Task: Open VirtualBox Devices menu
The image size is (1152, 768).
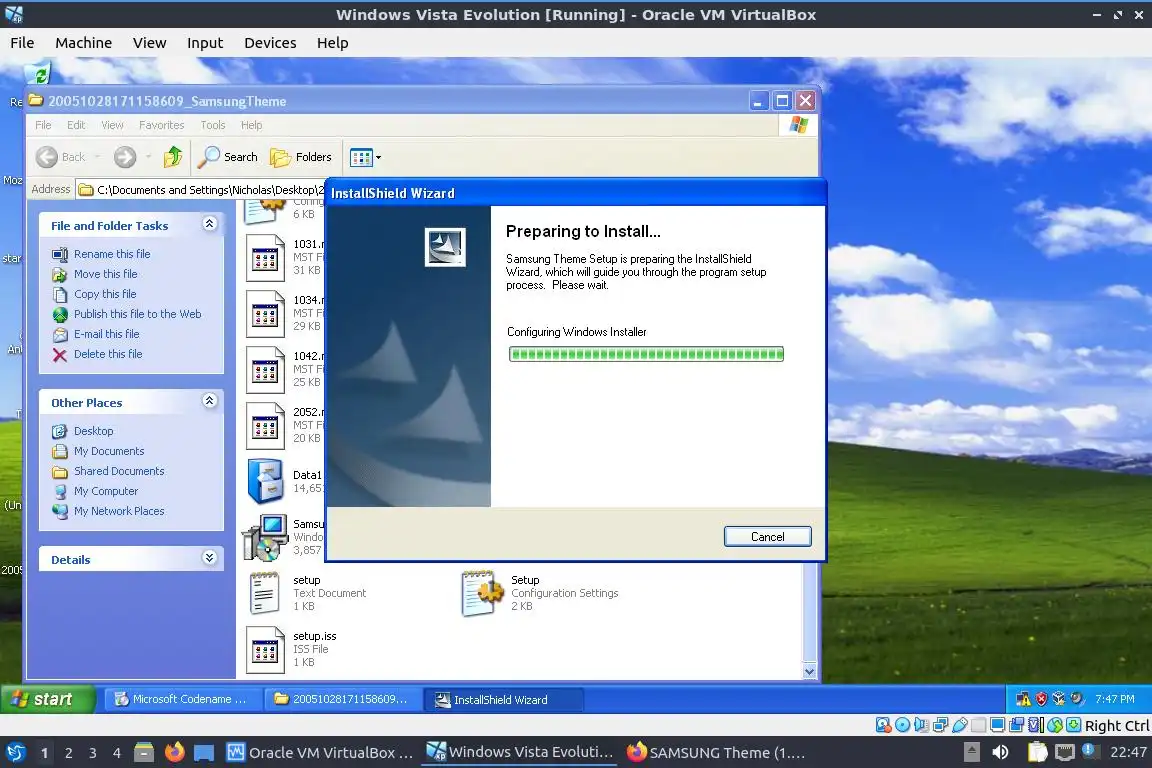Action: [270, 43]
